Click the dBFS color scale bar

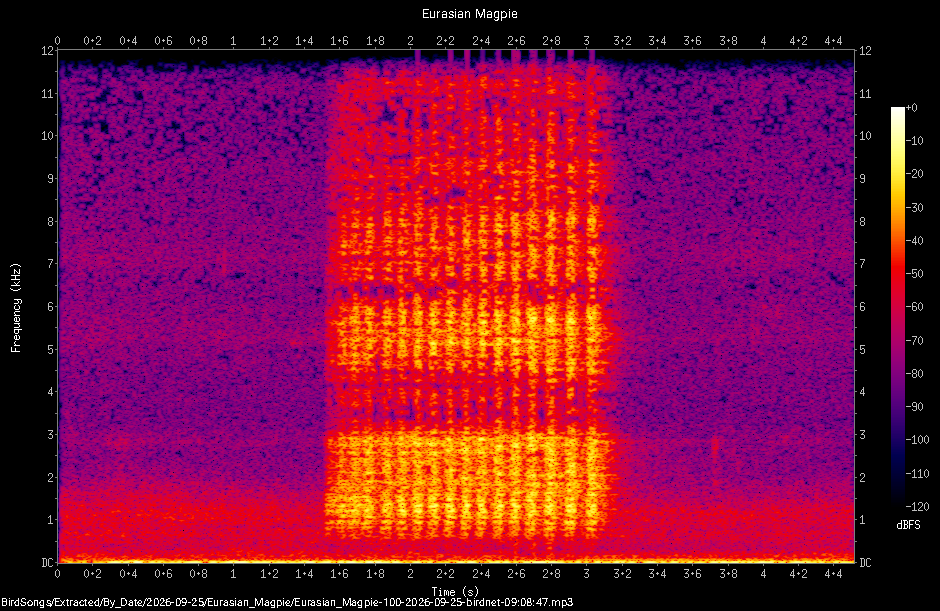897,306
